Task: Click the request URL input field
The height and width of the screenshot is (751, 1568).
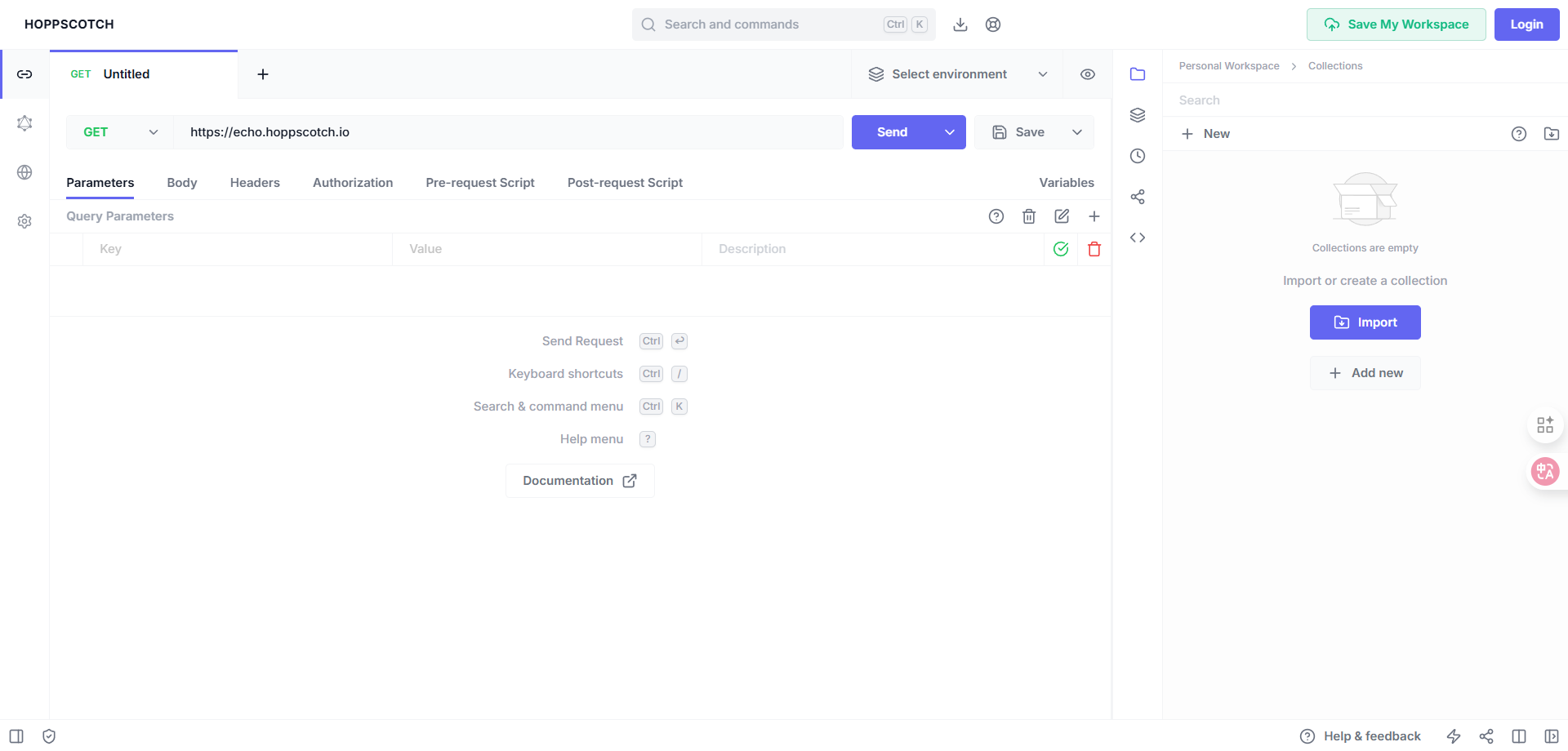Action: click(x=508, y=132)
